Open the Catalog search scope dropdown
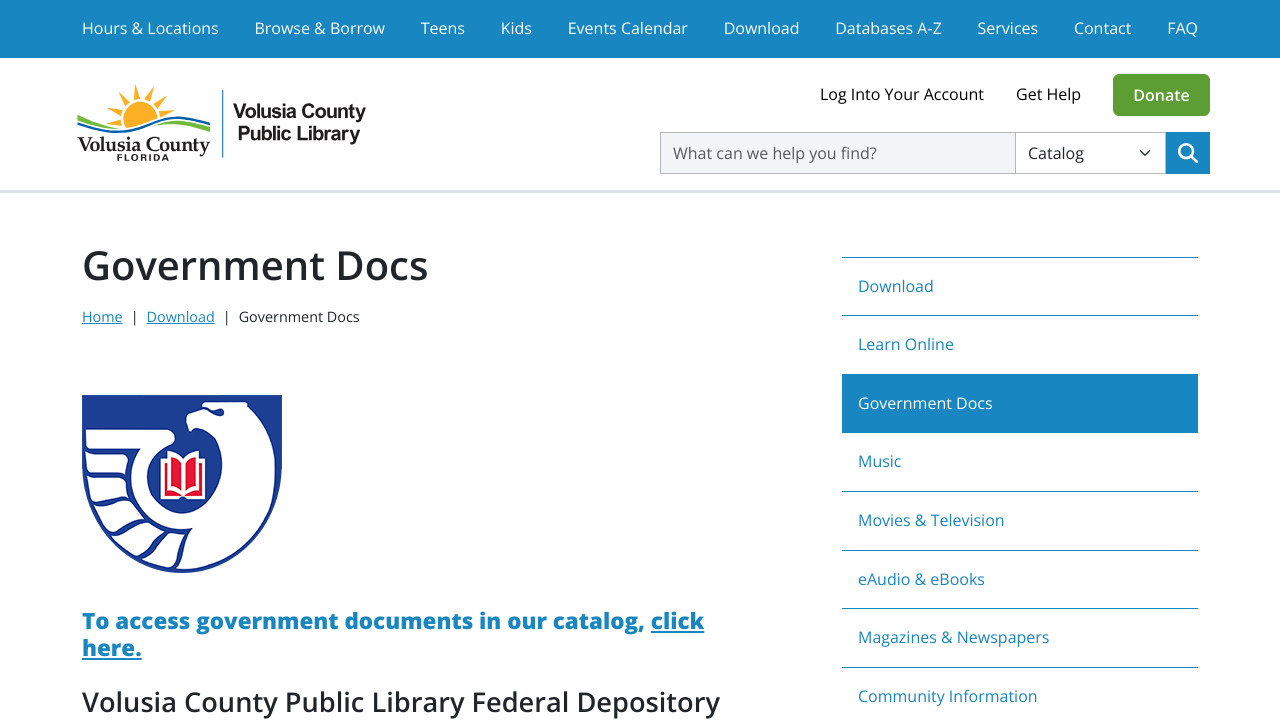Screen dimensions: 1280x720 click(1090, 152)
